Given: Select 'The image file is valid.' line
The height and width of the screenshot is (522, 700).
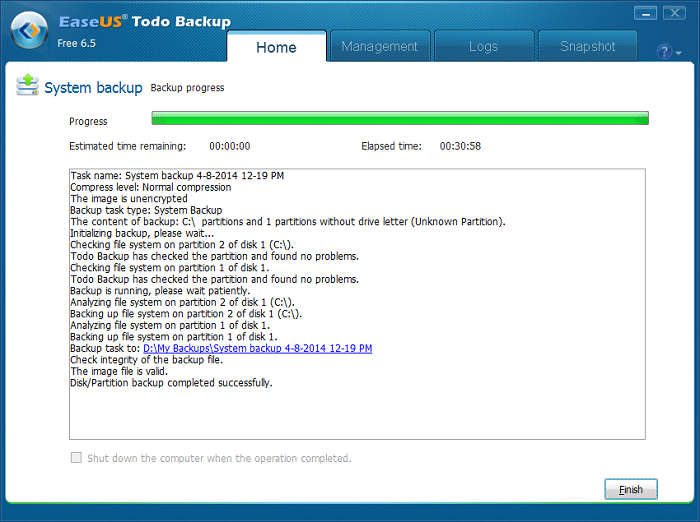Looking at the screenshot, I should (119, 372).
